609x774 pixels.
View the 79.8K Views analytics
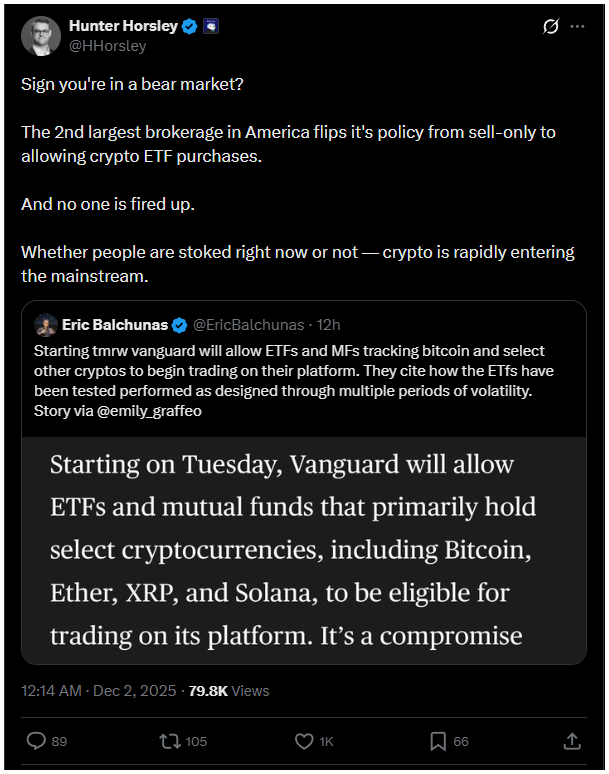[x=229, y=690]
